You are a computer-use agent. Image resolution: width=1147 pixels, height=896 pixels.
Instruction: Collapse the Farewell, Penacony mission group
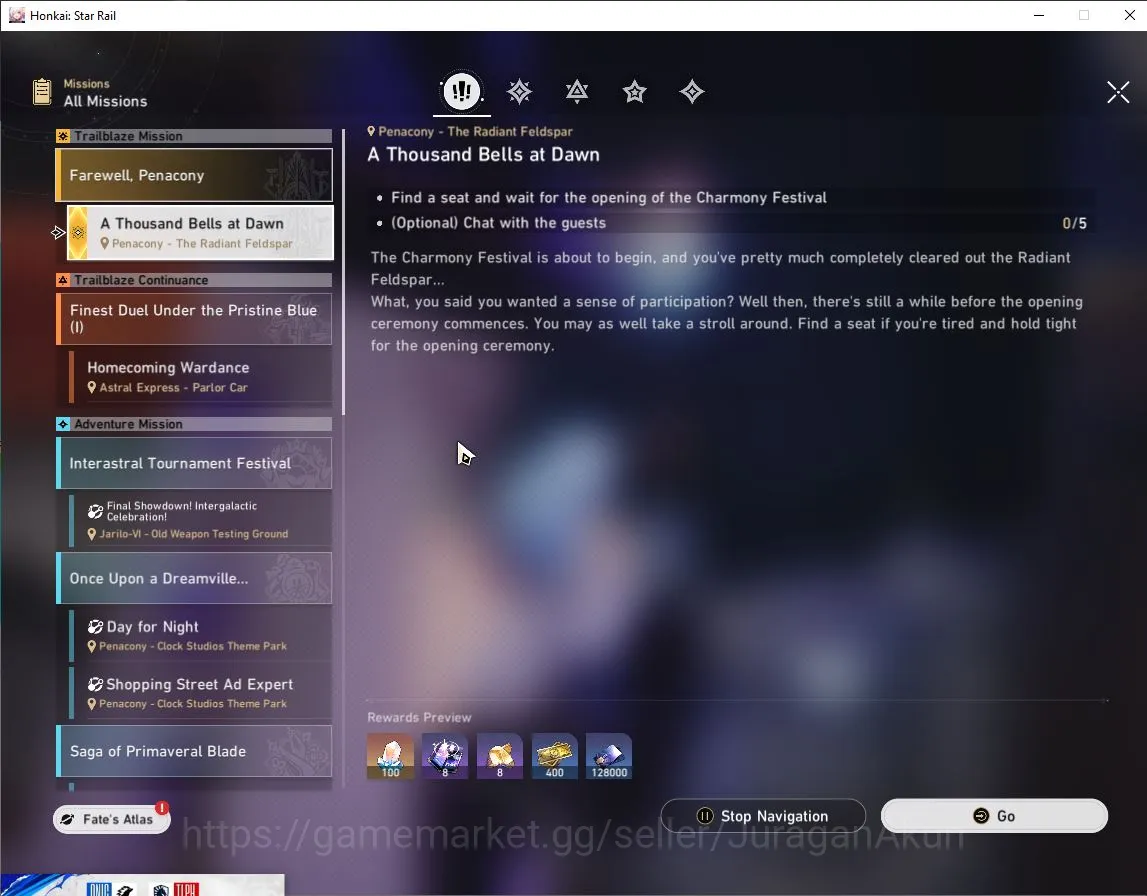194,175
